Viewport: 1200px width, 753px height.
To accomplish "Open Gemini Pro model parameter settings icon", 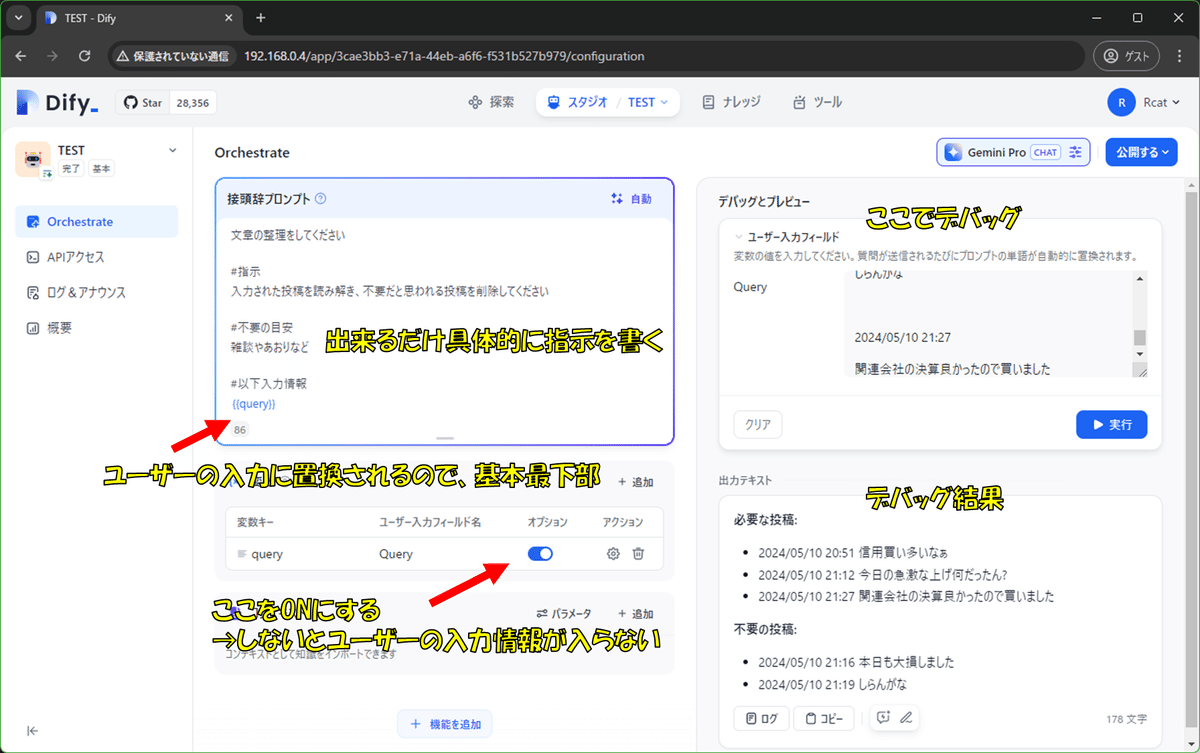I will [x=1074, y=151].
